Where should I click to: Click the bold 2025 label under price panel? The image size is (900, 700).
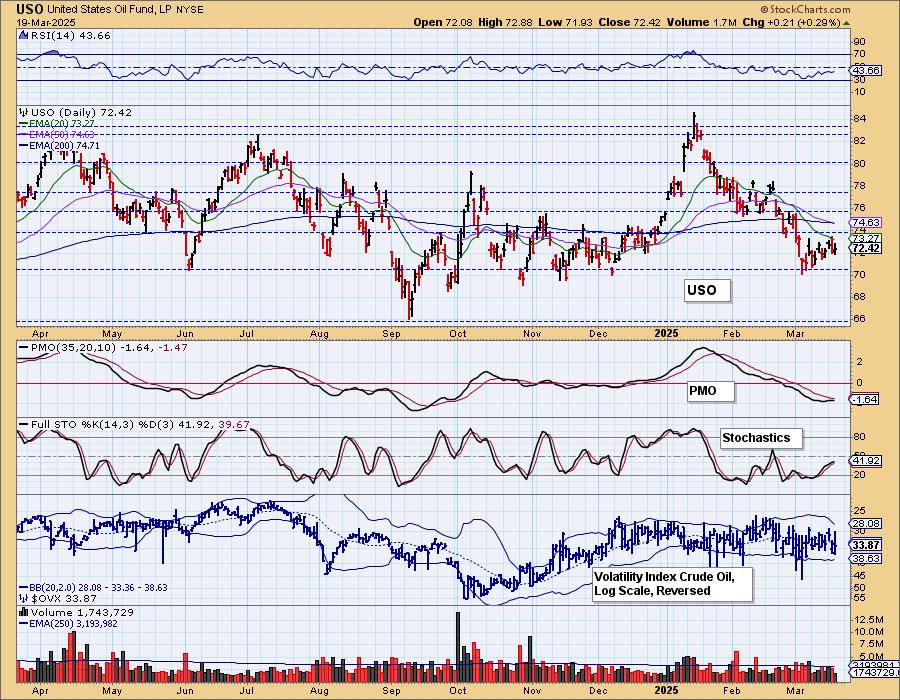pyautogui.click(x=668, y=334)
